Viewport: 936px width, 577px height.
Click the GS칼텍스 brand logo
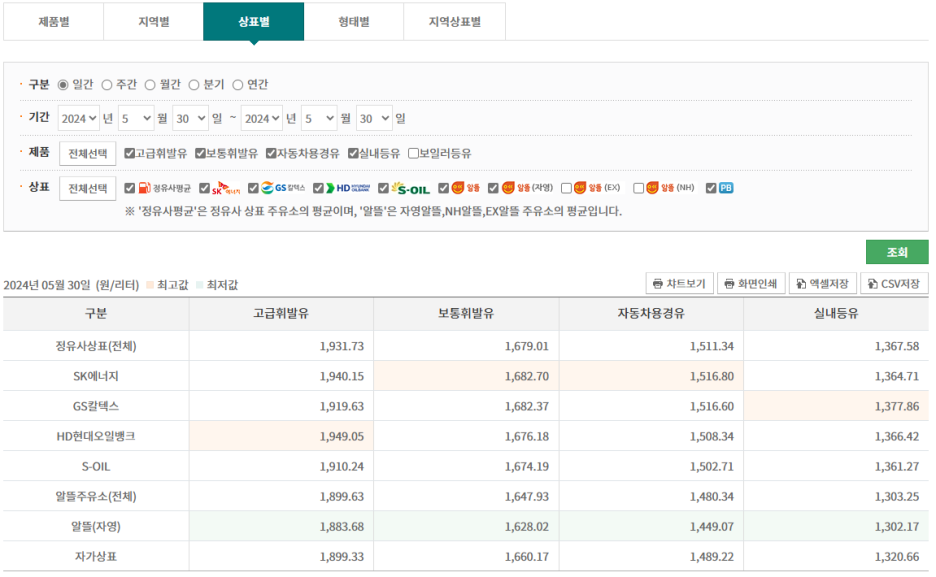pos(283,188)
